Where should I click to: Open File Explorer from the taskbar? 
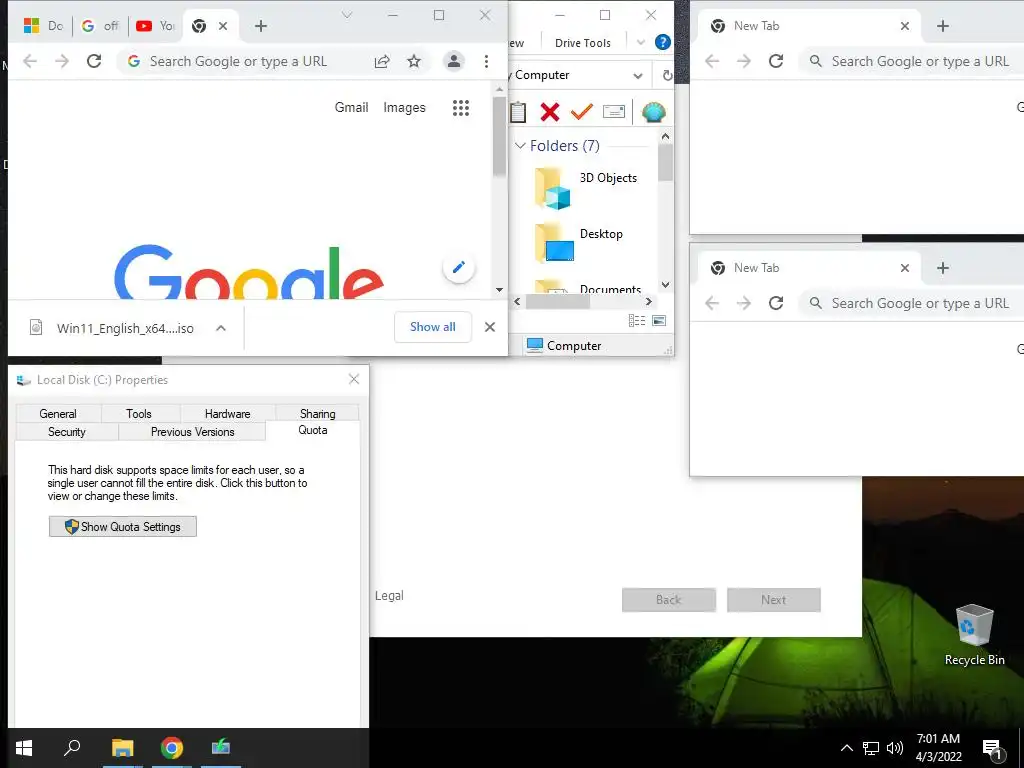122,748
